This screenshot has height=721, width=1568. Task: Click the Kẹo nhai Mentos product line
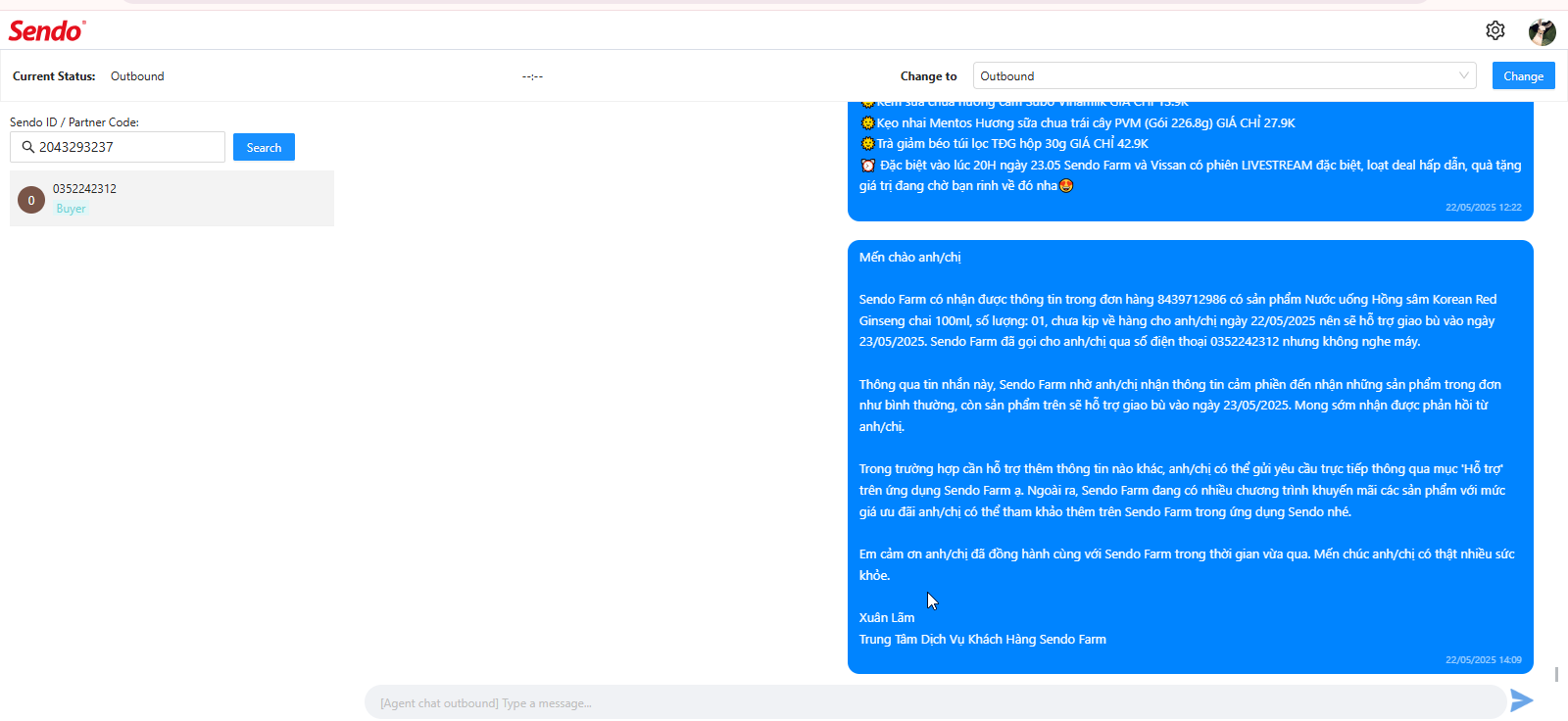point(1078,122)
